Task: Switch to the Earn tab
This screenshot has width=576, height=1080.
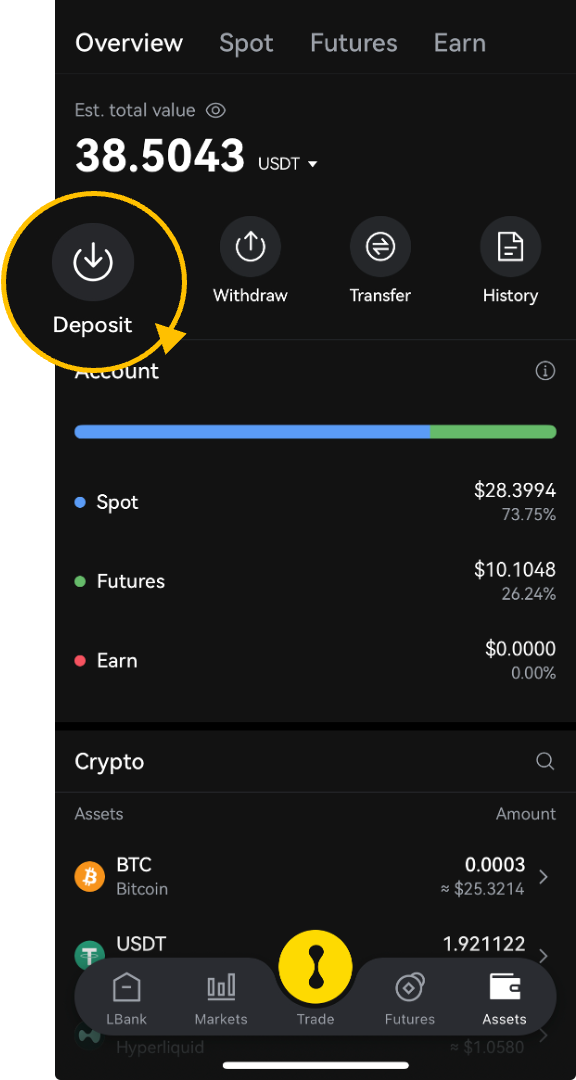Action: pos(460,43)
